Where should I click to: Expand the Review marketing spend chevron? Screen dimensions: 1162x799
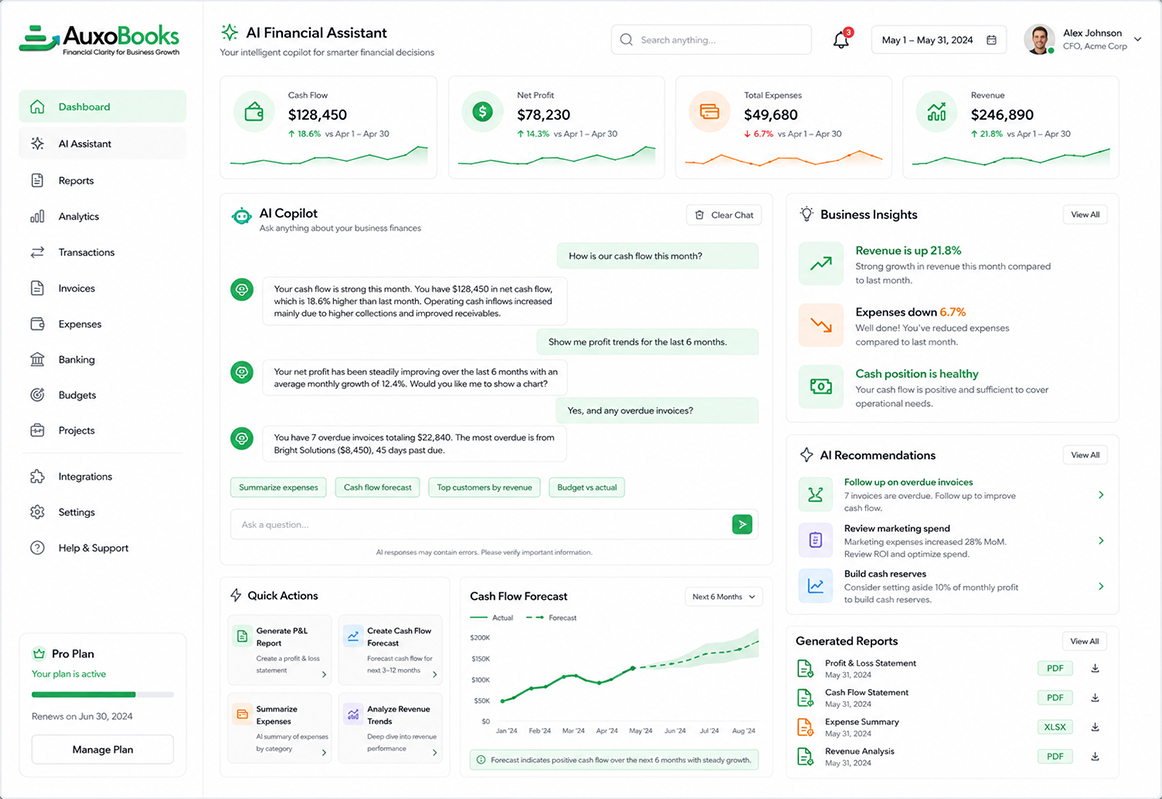click(x=1100, y=540)
